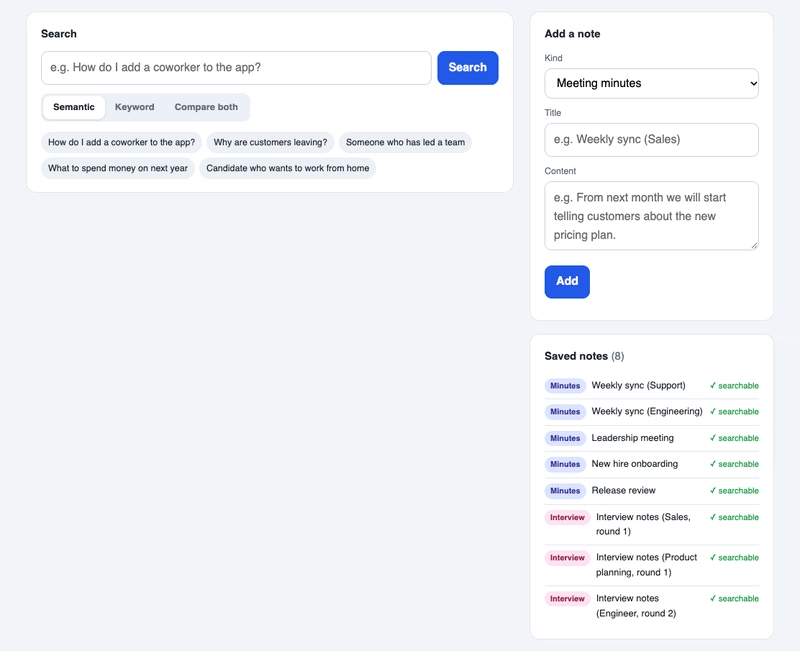The image size is (800, 651).
Task: Click the 'New hire onboarding' note title
Action: click(x=635, y=464)
